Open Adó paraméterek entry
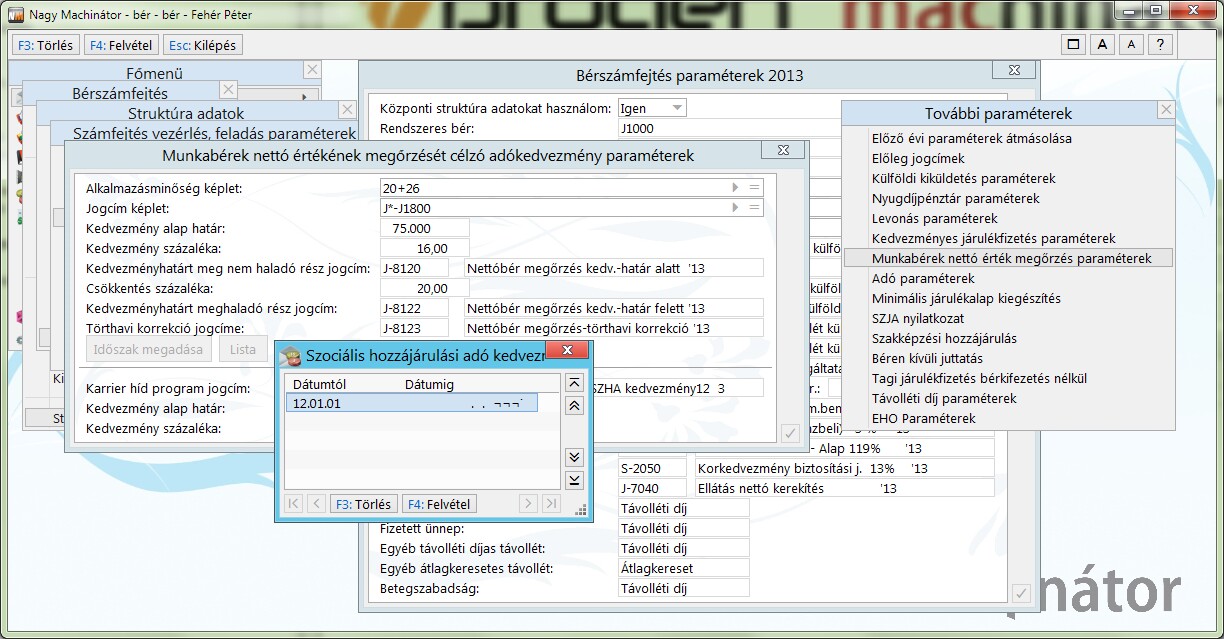The image size is (1224, 639). (x=922, y=278)
